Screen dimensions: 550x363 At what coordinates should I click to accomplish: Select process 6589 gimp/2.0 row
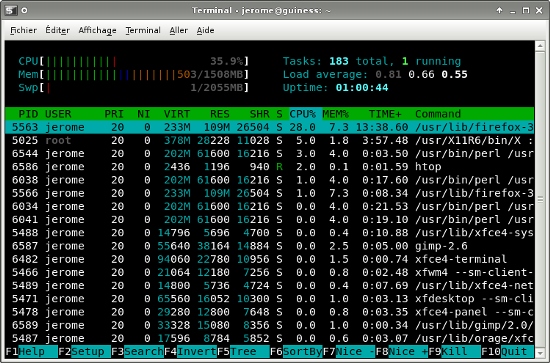[269, 325]
